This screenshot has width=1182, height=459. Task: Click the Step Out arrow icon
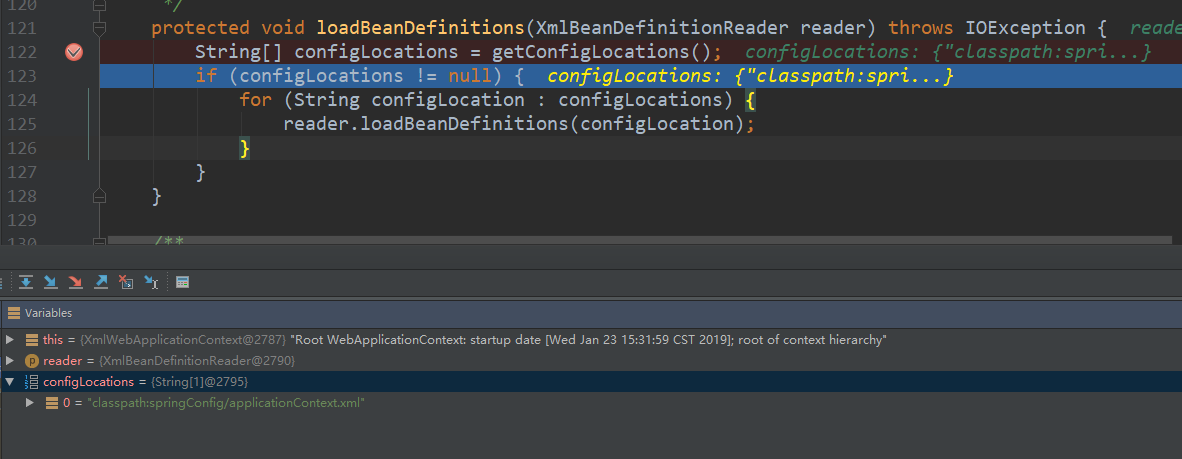101,282
